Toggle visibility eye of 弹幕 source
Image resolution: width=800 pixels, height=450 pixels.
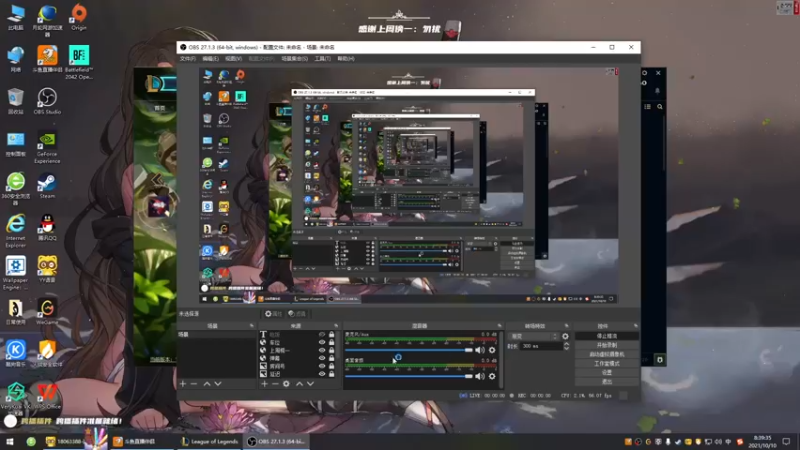[322, 358]
